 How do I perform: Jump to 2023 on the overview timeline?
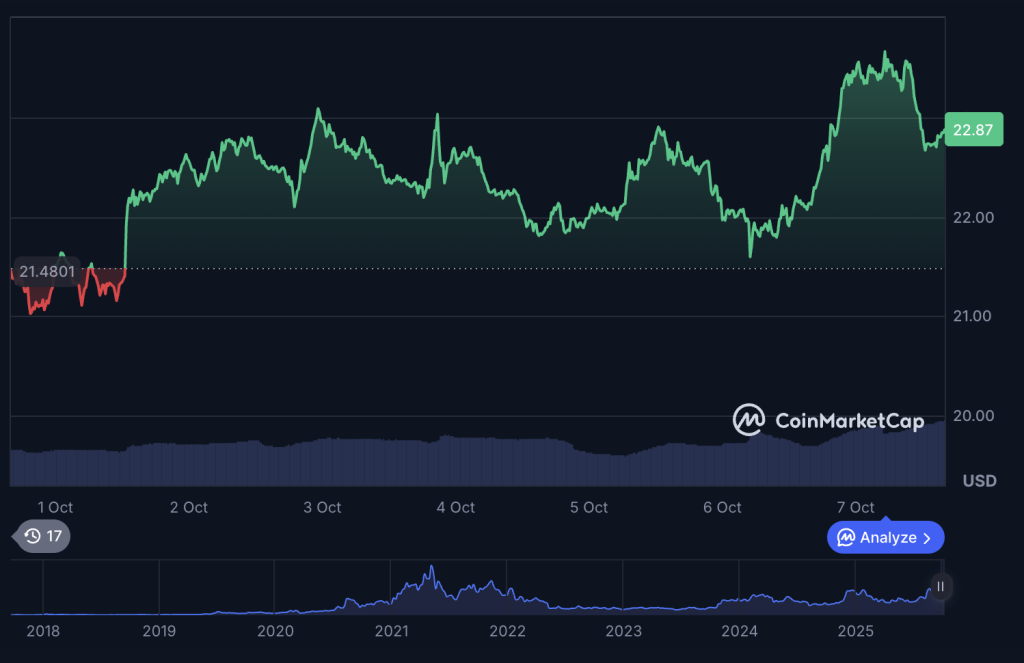623,631
